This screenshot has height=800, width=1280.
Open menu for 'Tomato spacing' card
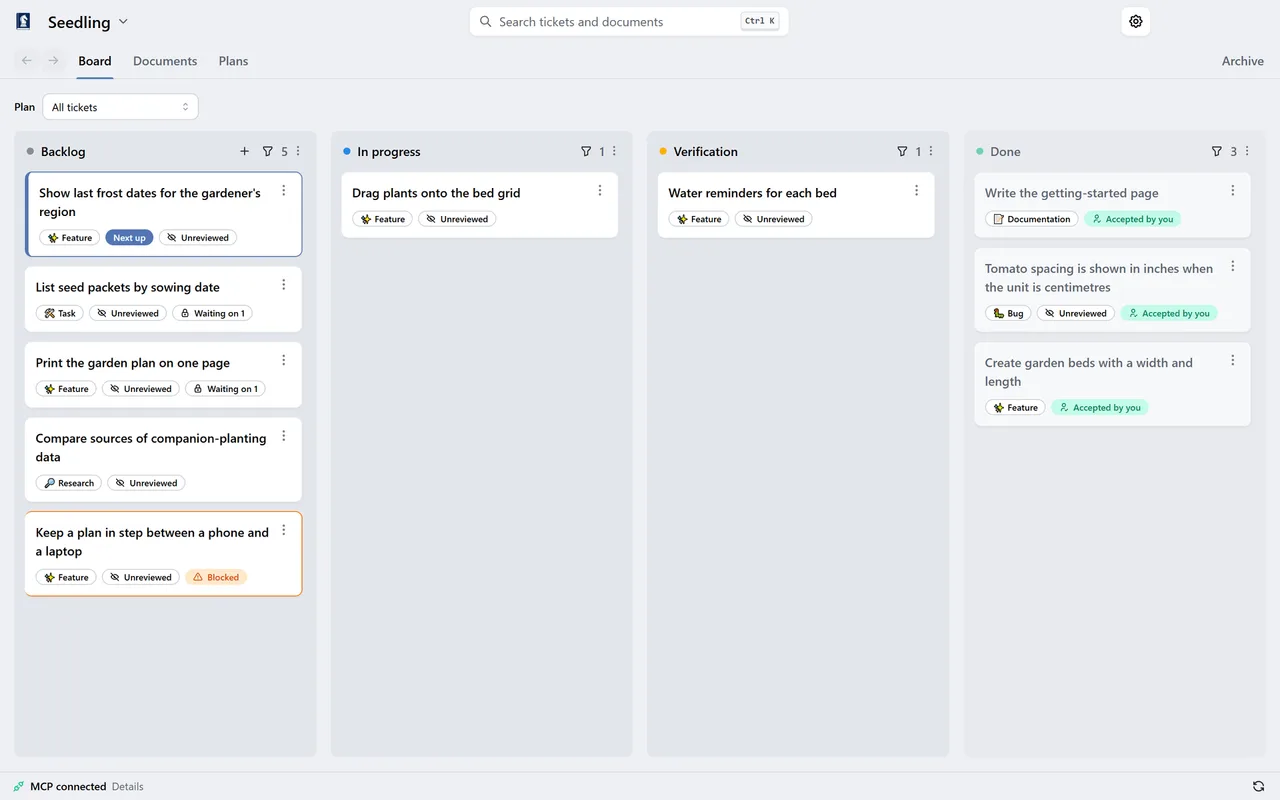[1233, 267]
